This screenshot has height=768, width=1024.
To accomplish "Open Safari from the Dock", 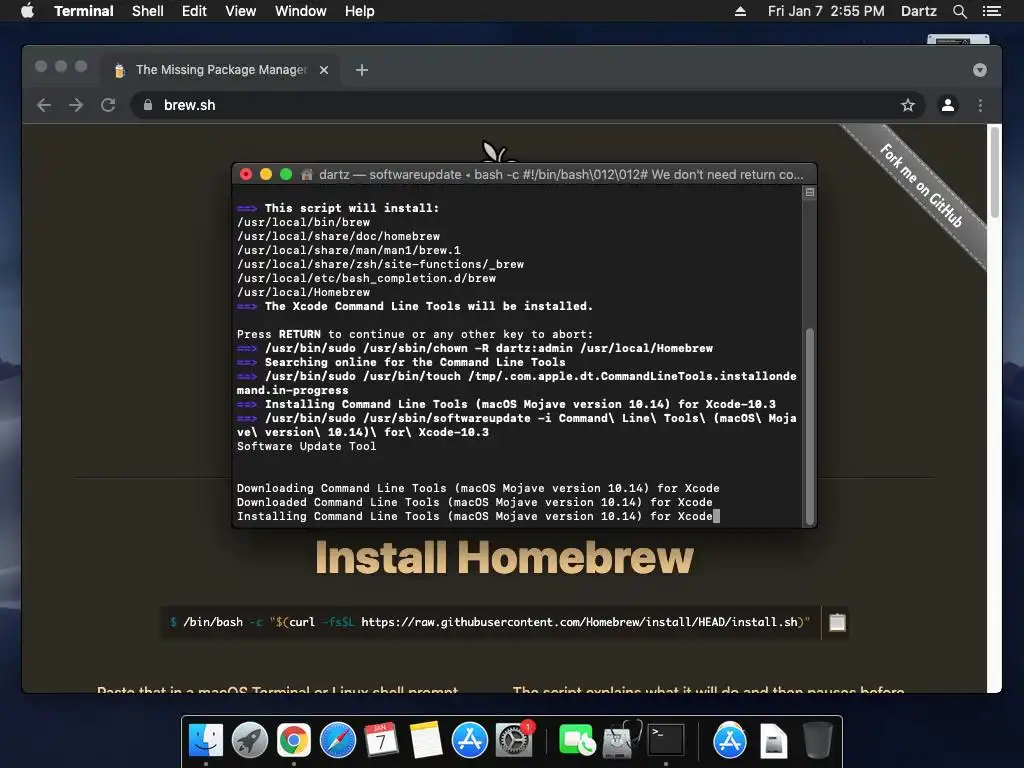I will (338, 740).
